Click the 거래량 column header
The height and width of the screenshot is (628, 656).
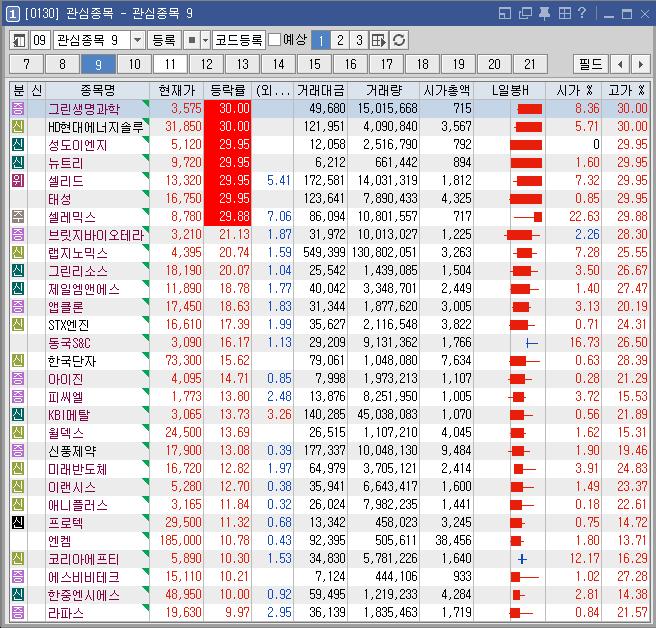pyautogui.click(x=384, y=90)
